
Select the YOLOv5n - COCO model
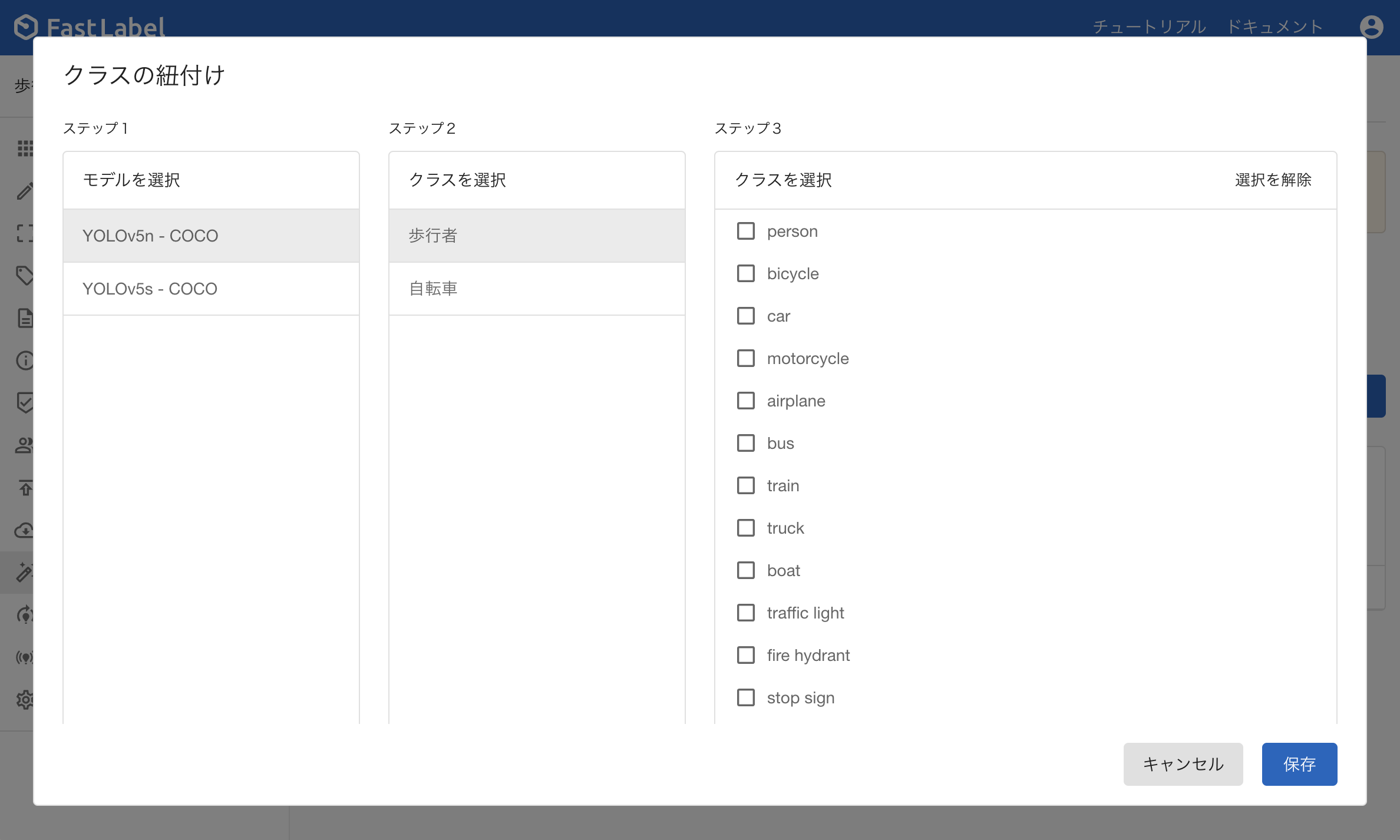pos(211,236)
